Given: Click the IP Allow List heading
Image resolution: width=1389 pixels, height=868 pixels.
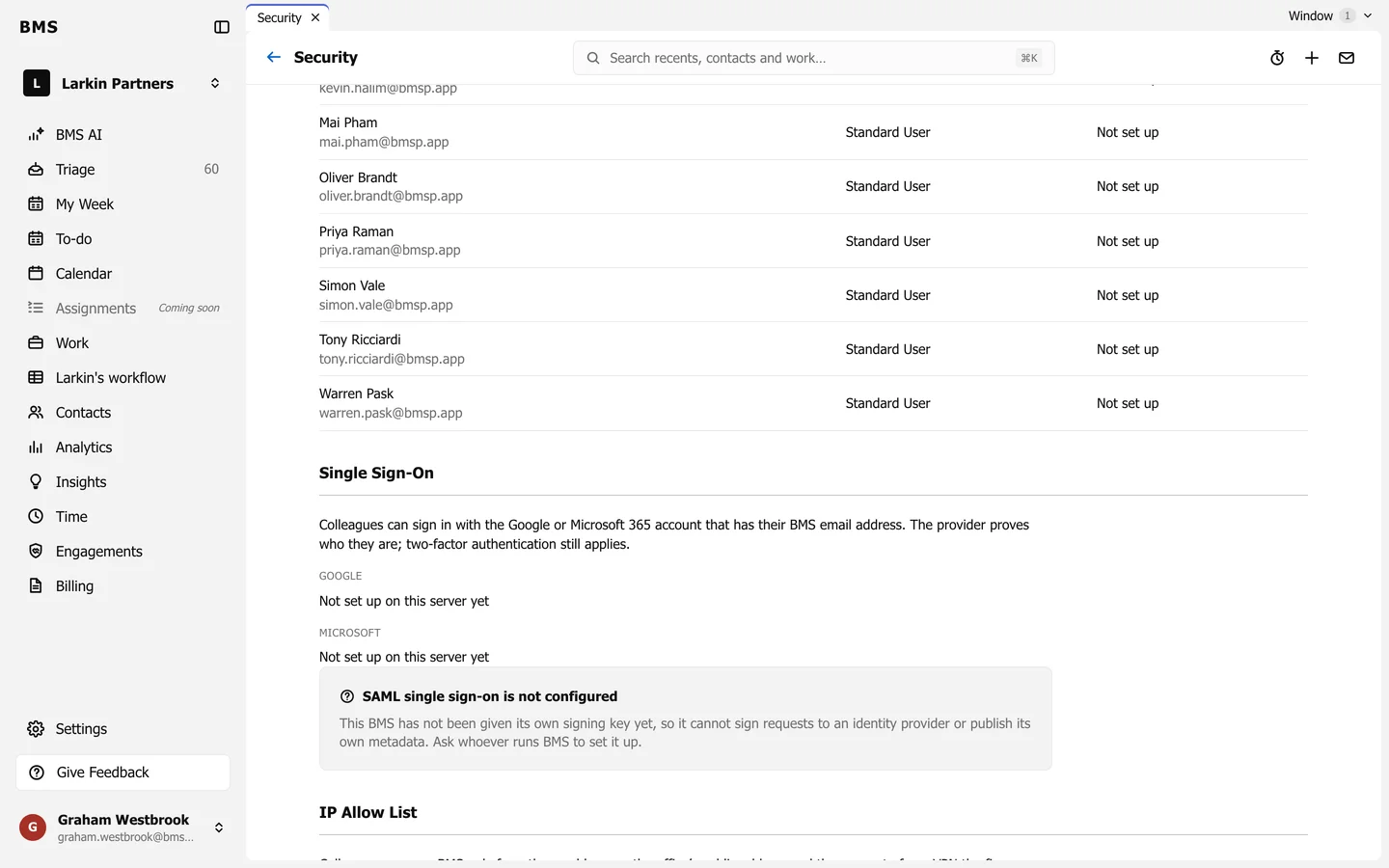Looking at the screenshot, I should click(368, 813).
